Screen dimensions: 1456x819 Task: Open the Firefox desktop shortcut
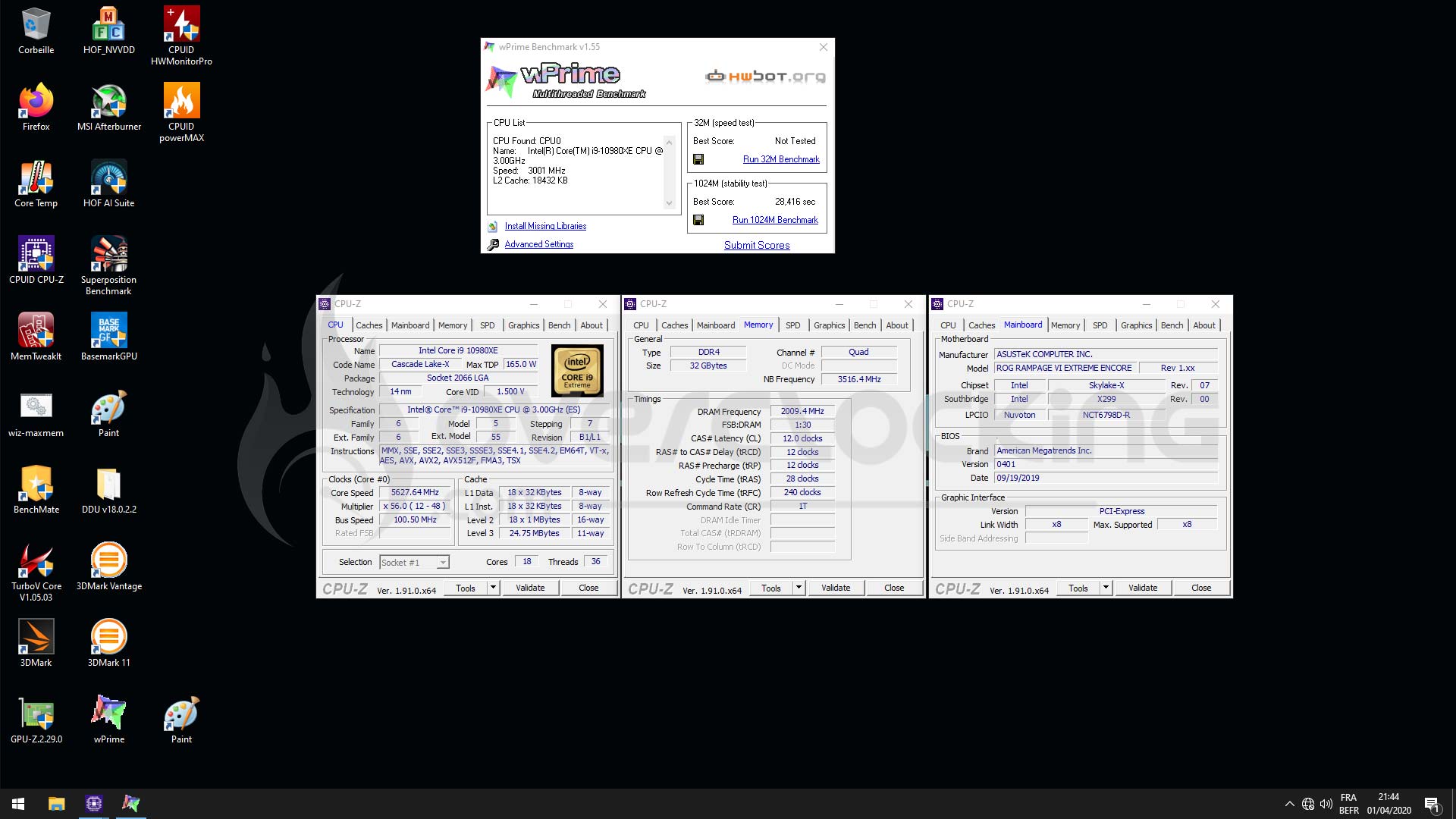(36, 108)
